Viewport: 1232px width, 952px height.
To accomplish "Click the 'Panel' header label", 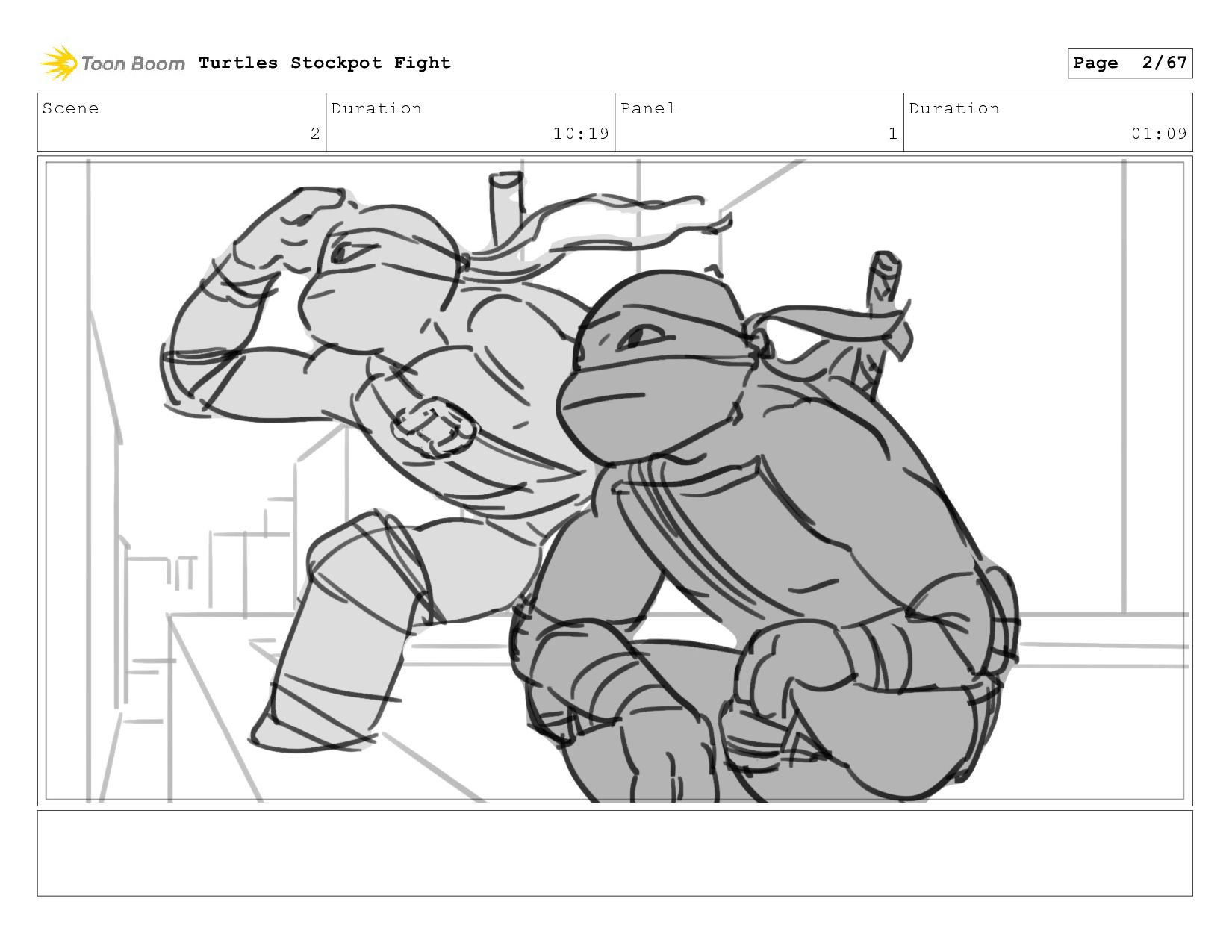I will coord(648,108).
